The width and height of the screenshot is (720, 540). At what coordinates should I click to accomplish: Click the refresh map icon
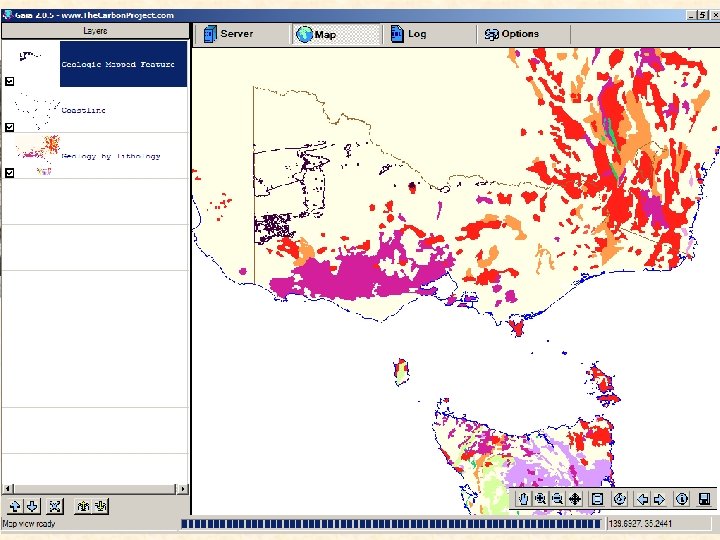pos(619,499)
